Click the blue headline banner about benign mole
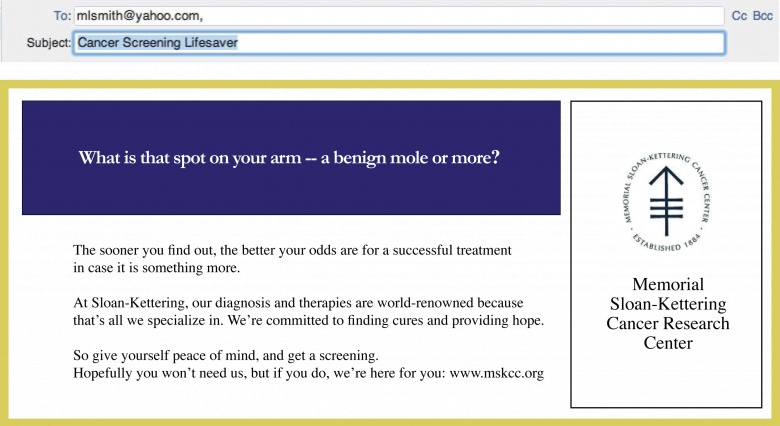780x426 pixels. pyautogui.click(x=291, y=158)
